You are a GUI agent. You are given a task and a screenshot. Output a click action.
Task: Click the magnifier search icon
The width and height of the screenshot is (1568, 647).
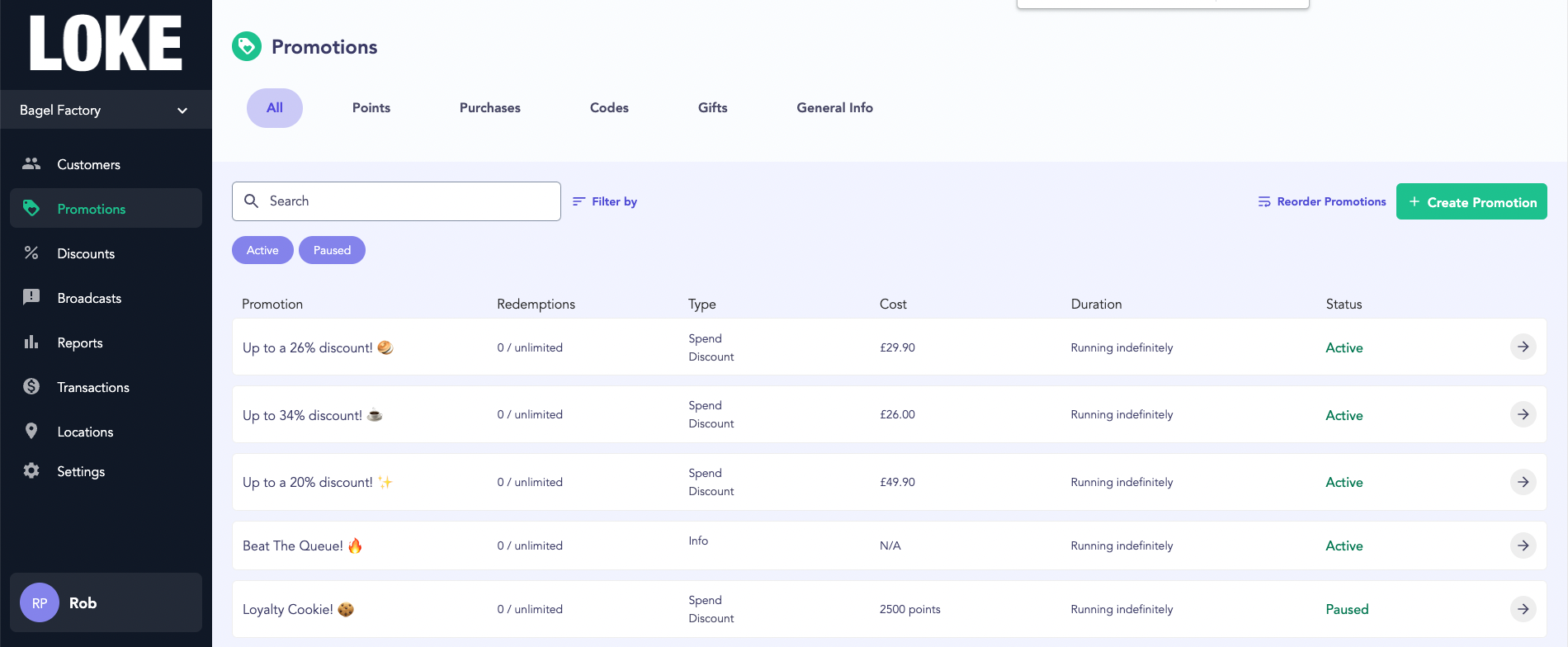tap(252, 201)
